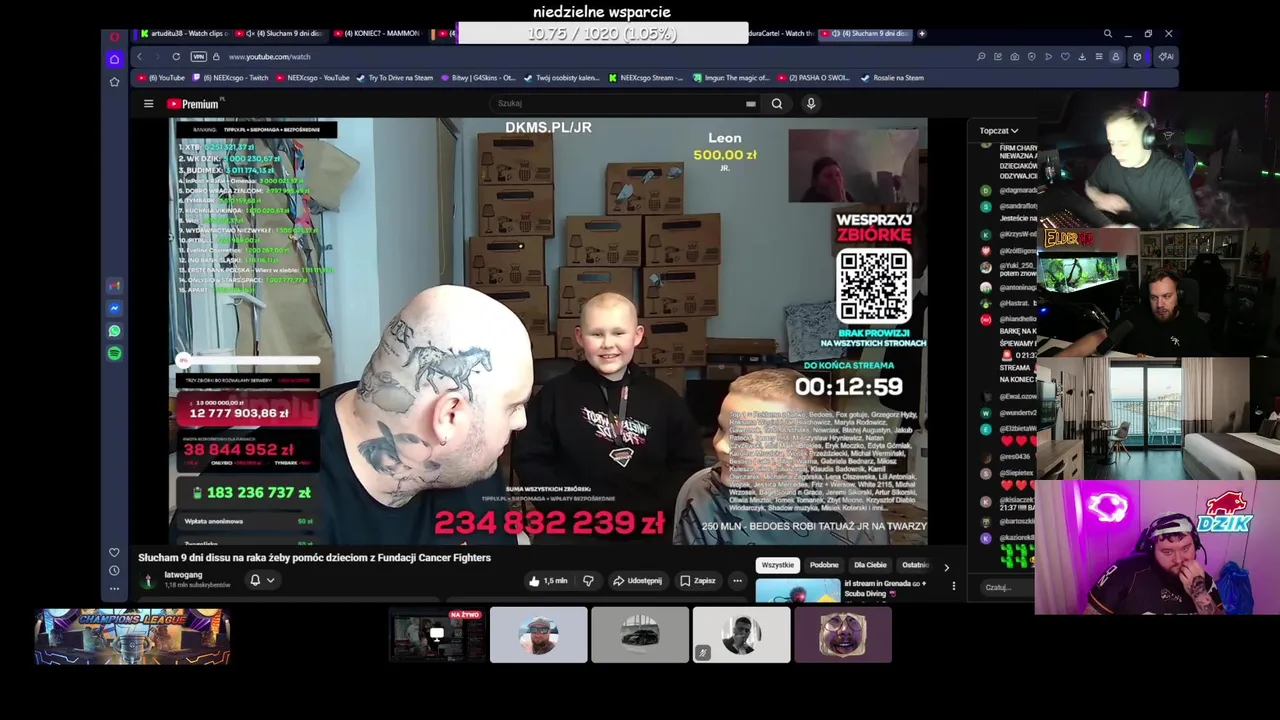Click the Czatuj chat input field
The height and width of the screenshot is (720, 1280).
coord(1005,588)
